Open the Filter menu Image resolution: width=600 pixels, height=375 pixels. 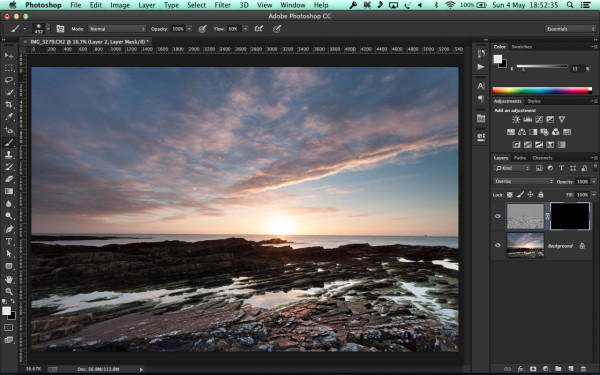(x=222, y=5)
